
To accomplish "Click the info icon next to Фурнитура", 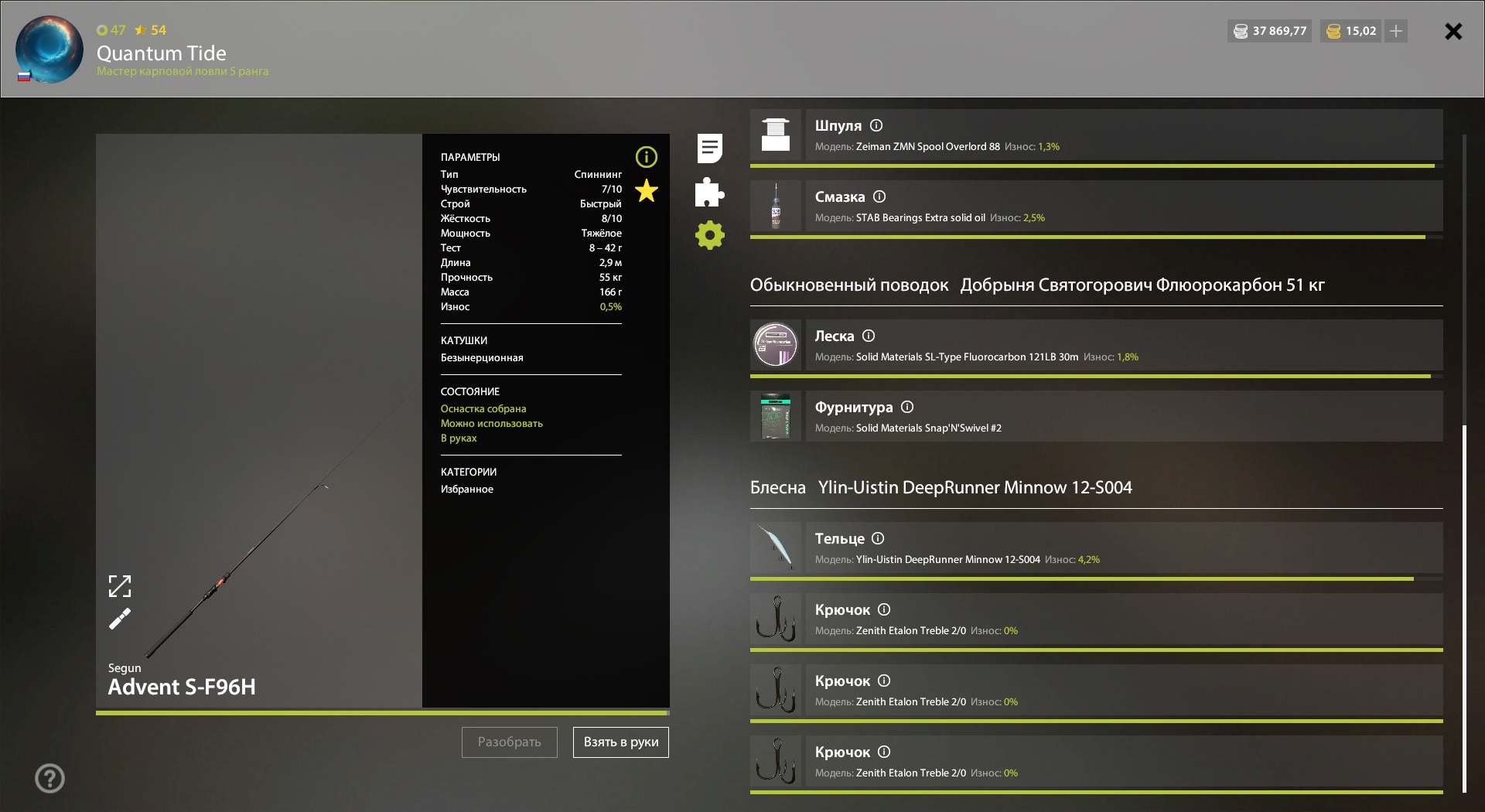I will [x=907, y=407].
